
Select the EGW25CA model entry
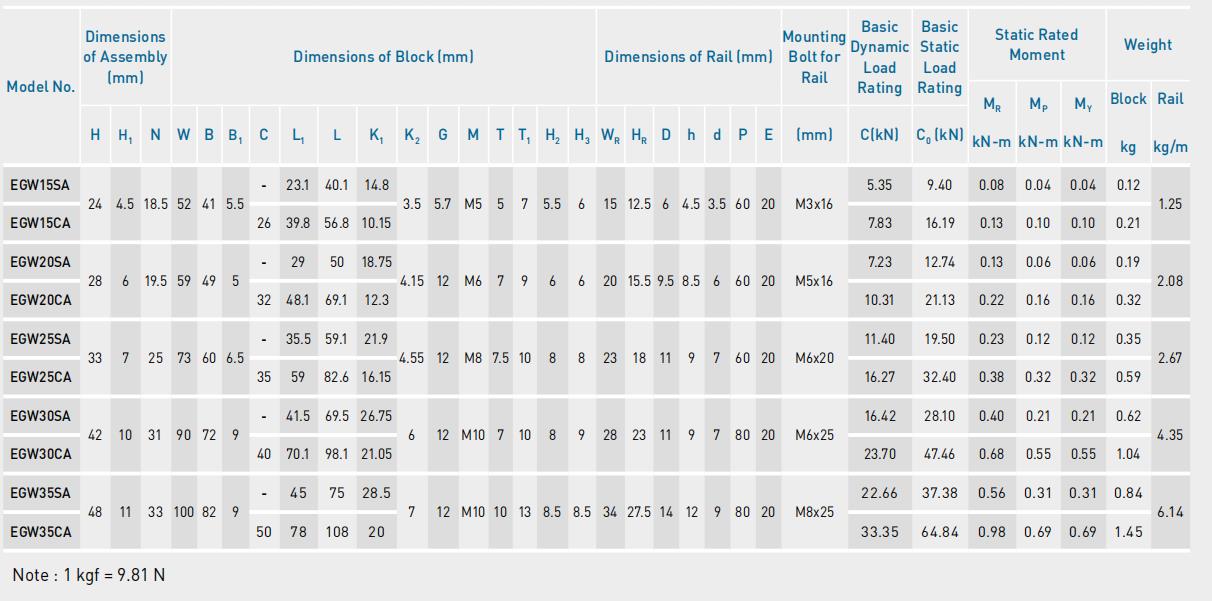(x=40, y=377)
